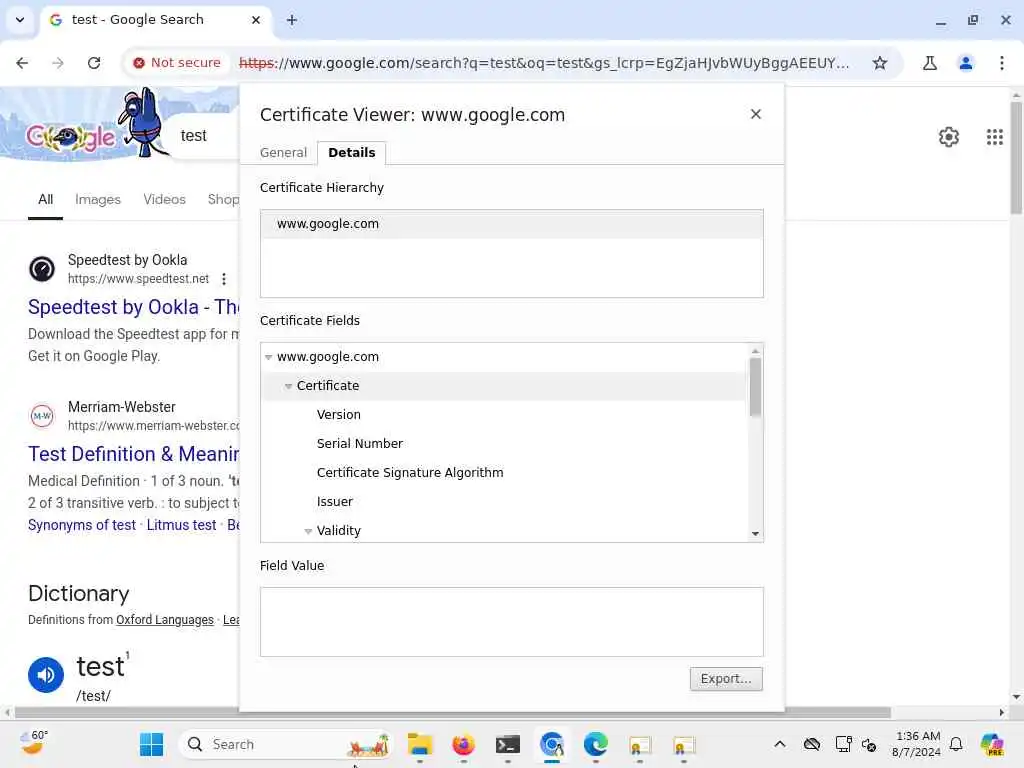This screenshot has height=768, width=1024.
Task: Open the Google apps grid
Action: (994, 137)
